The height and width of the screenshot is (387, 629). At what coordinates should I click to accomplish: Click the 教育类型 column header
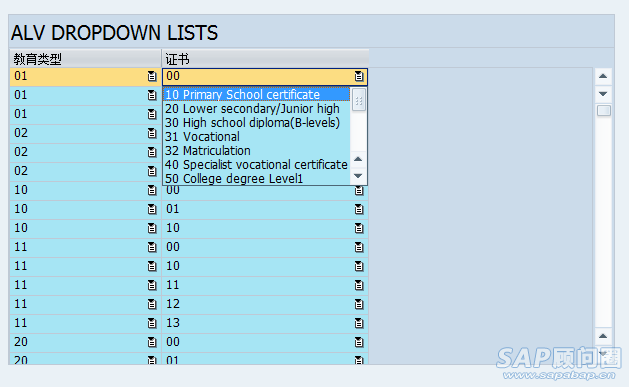point(85,59)
